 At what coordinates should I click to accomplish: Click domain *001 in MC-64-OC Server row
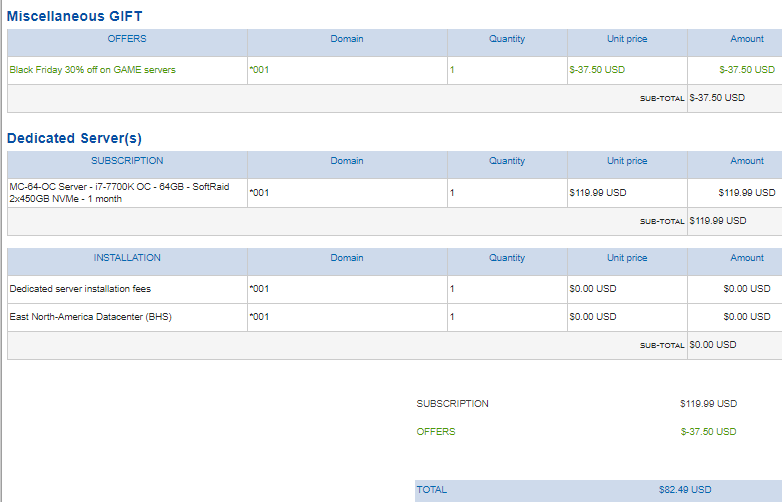[259, 192]
